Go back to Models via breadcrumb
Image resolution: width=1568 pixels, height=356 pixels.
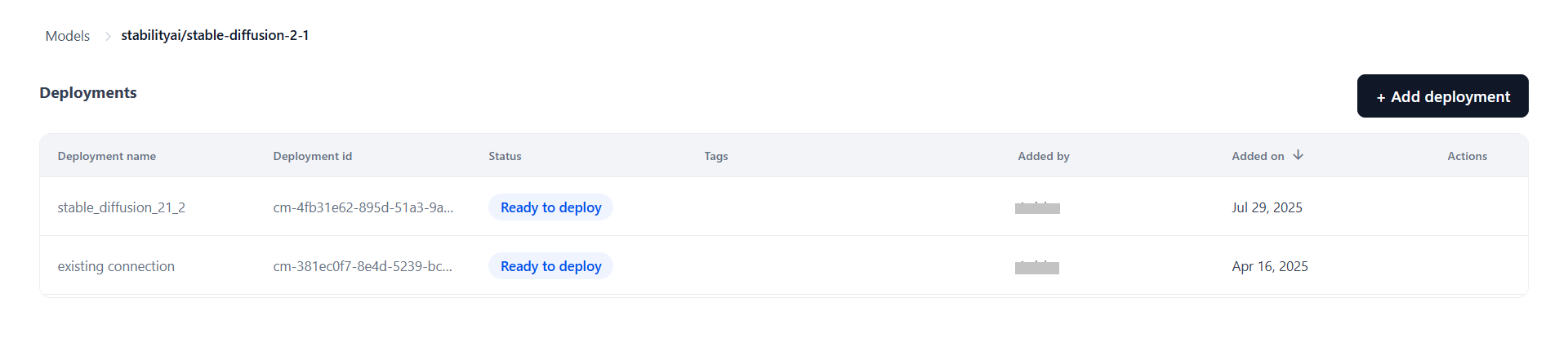click(x=68, y=36)
